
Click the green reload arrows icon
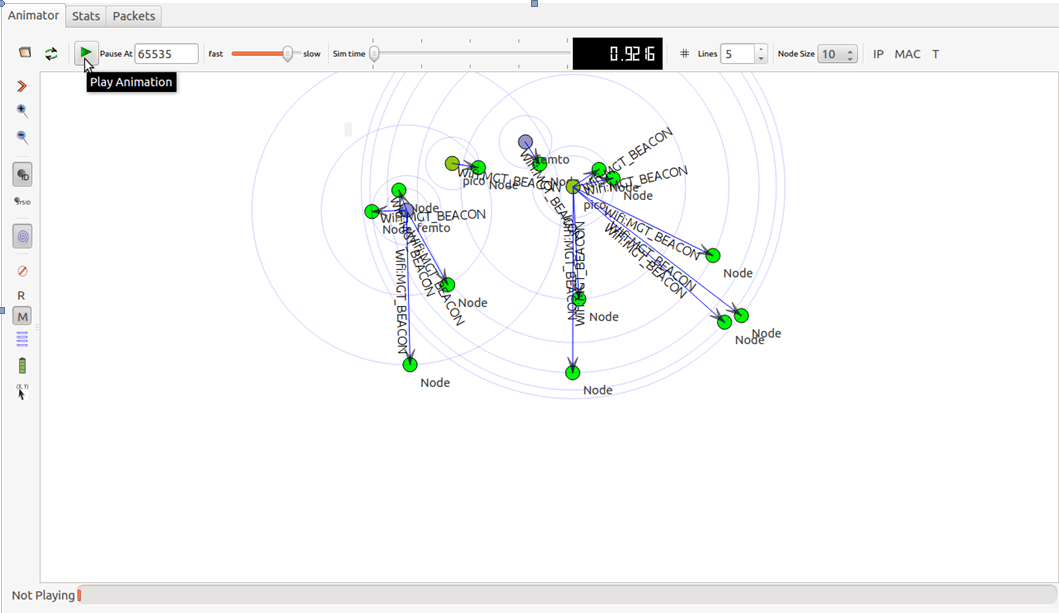[x=51, y=53]
